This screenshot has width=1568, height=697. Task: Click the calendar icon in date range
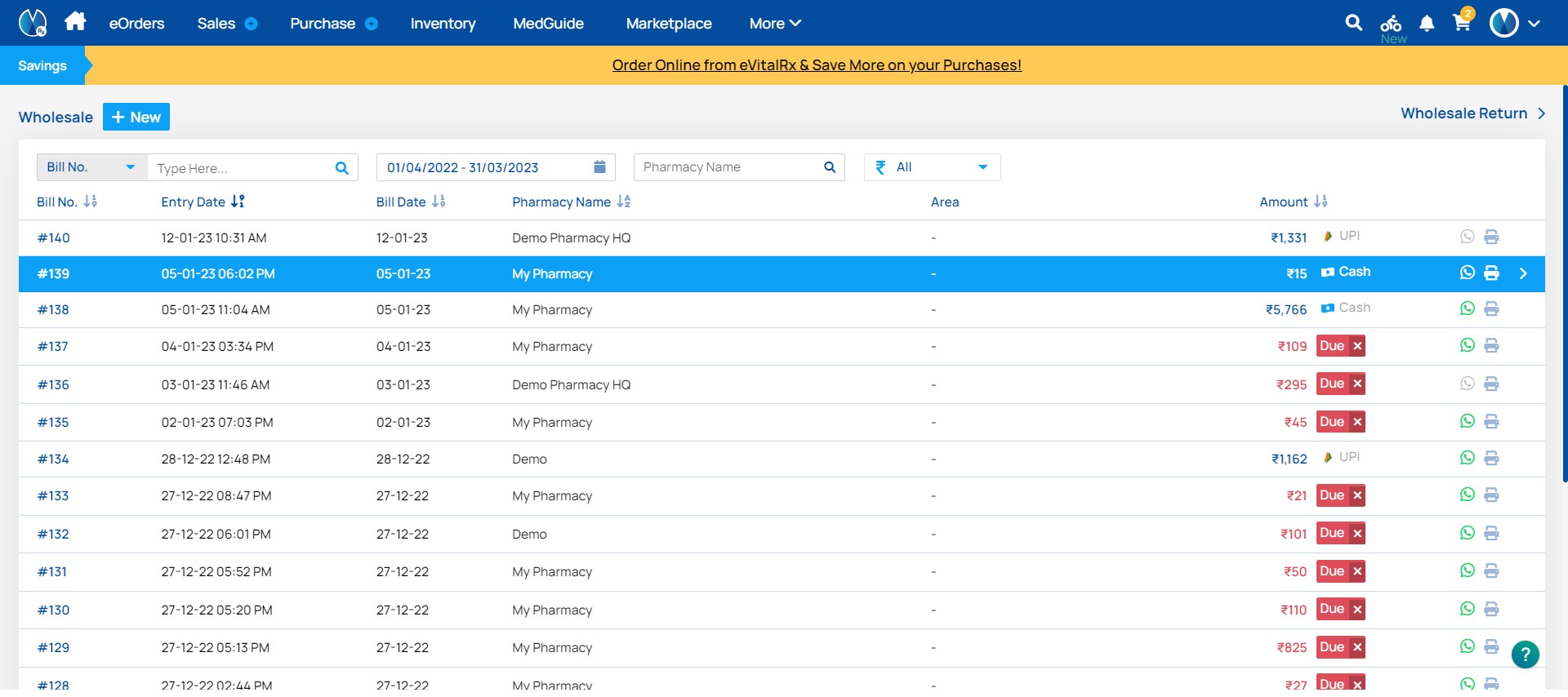599,167
